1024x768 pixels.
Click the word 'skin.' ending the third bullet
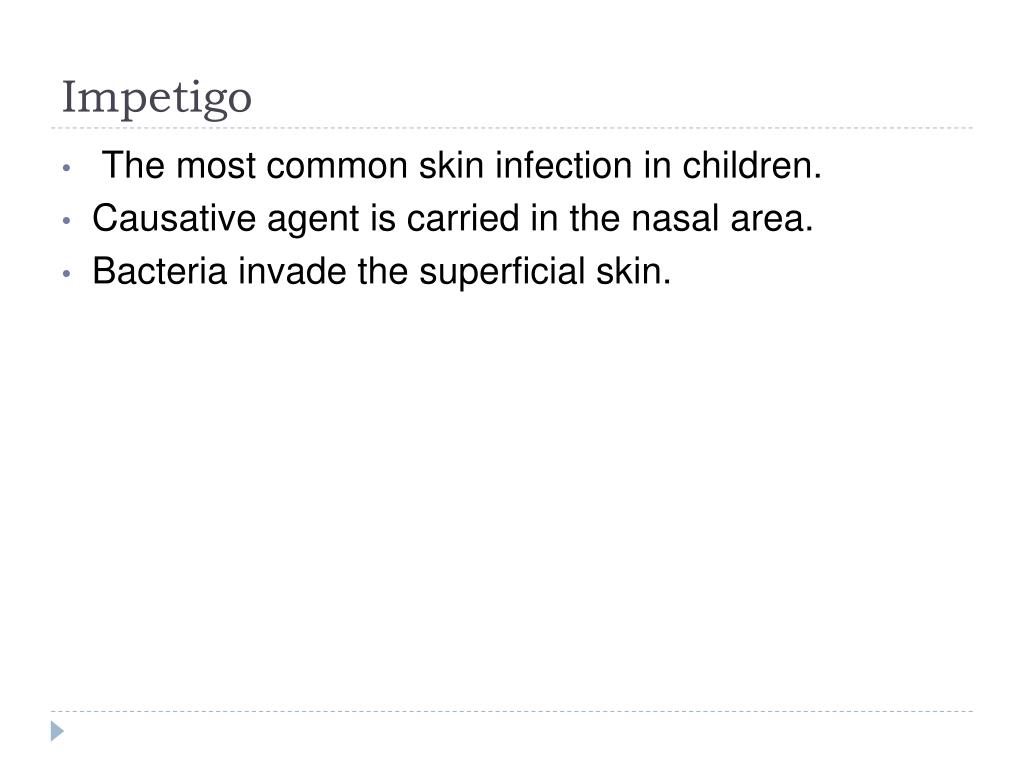633,271
